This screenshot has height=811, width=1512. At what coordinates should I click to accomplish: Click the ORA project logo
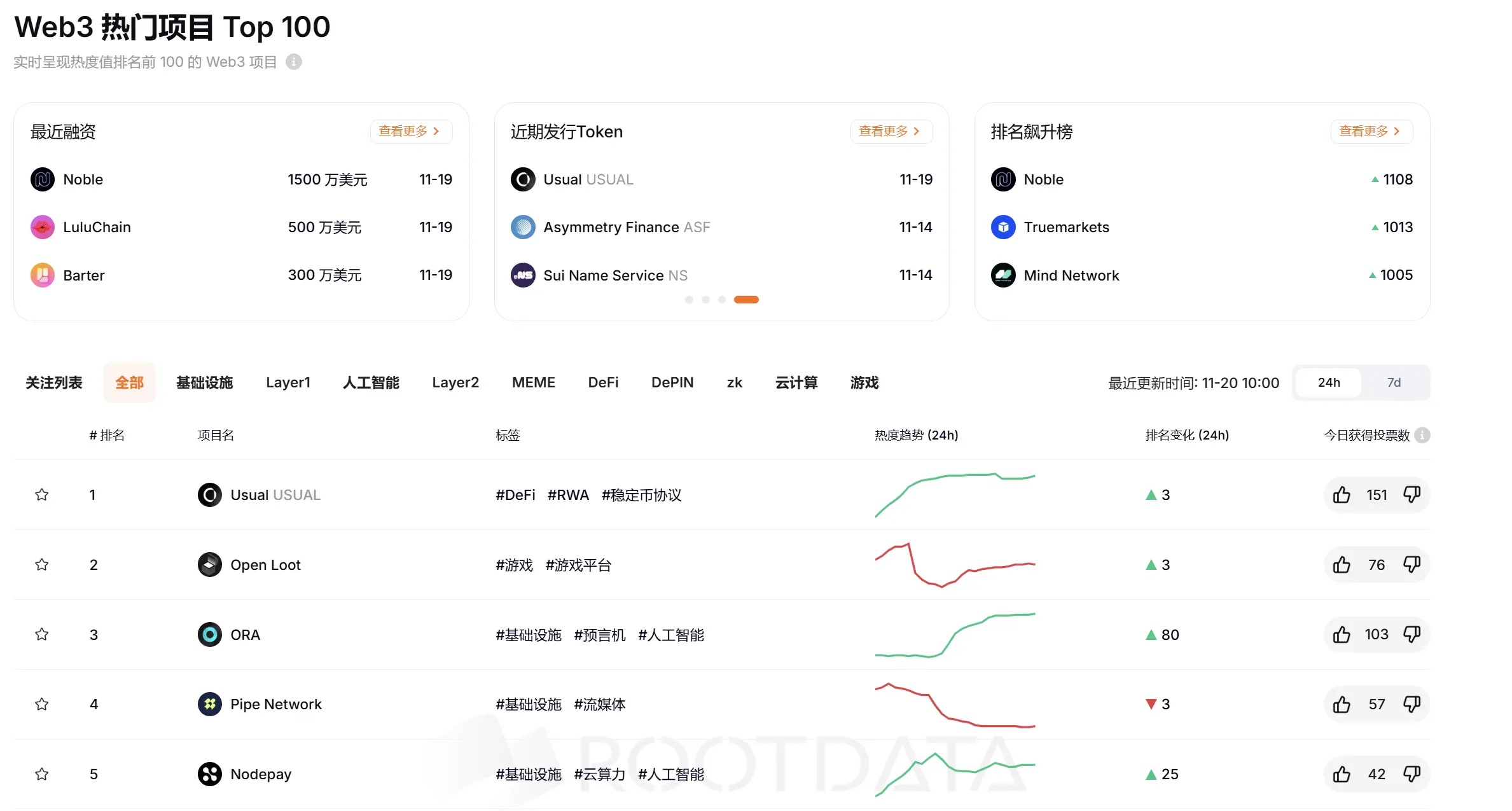coord(209,634)
